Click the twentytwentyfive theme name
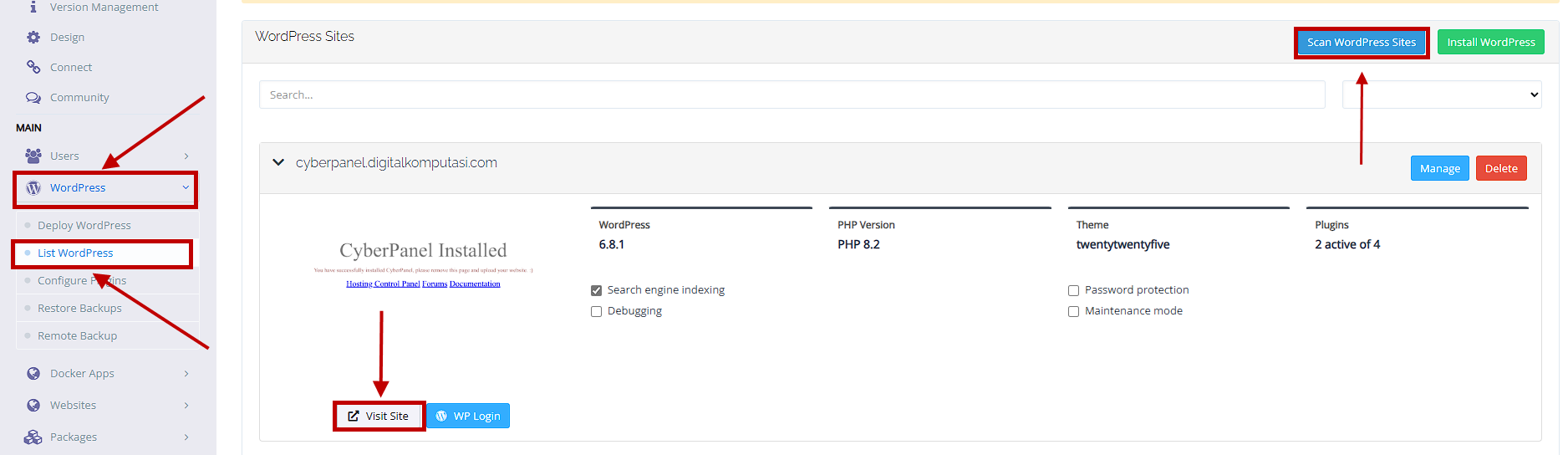Screen dimensions: 1568x455 pos(1123,244)
